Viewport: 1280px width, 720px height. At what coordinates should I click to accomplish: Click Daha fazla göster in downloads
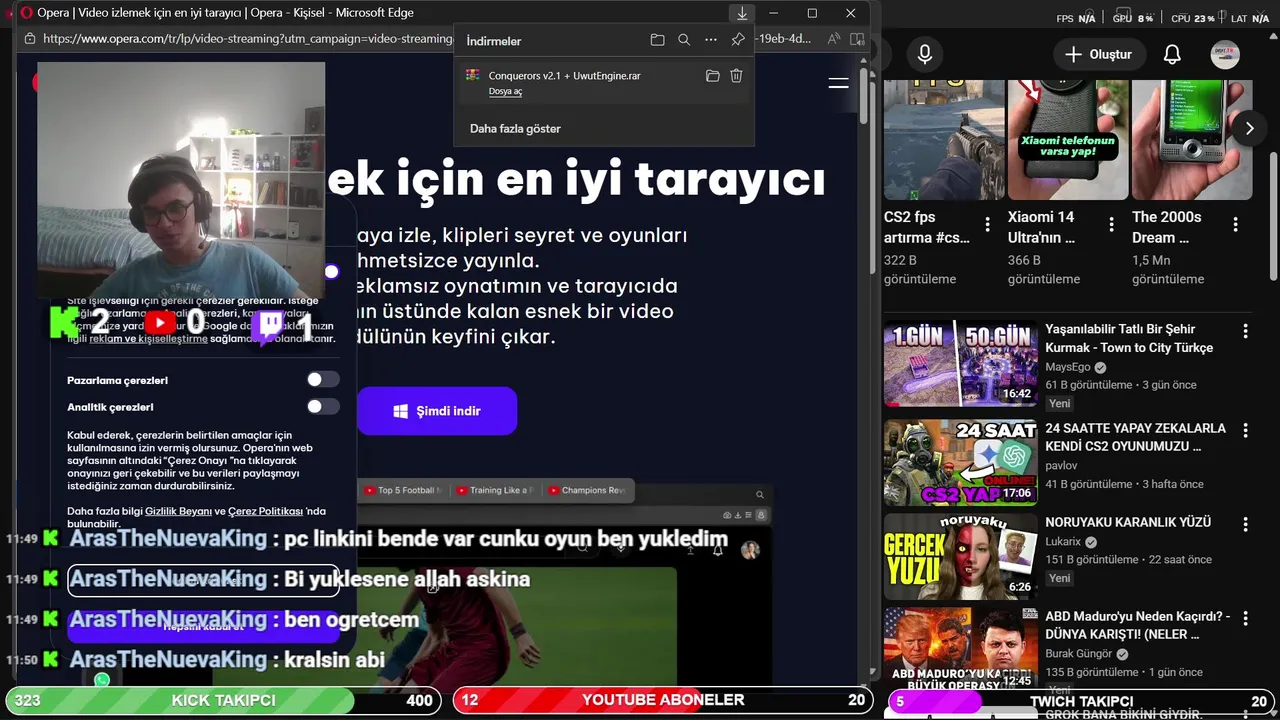(x=515, y=128)
